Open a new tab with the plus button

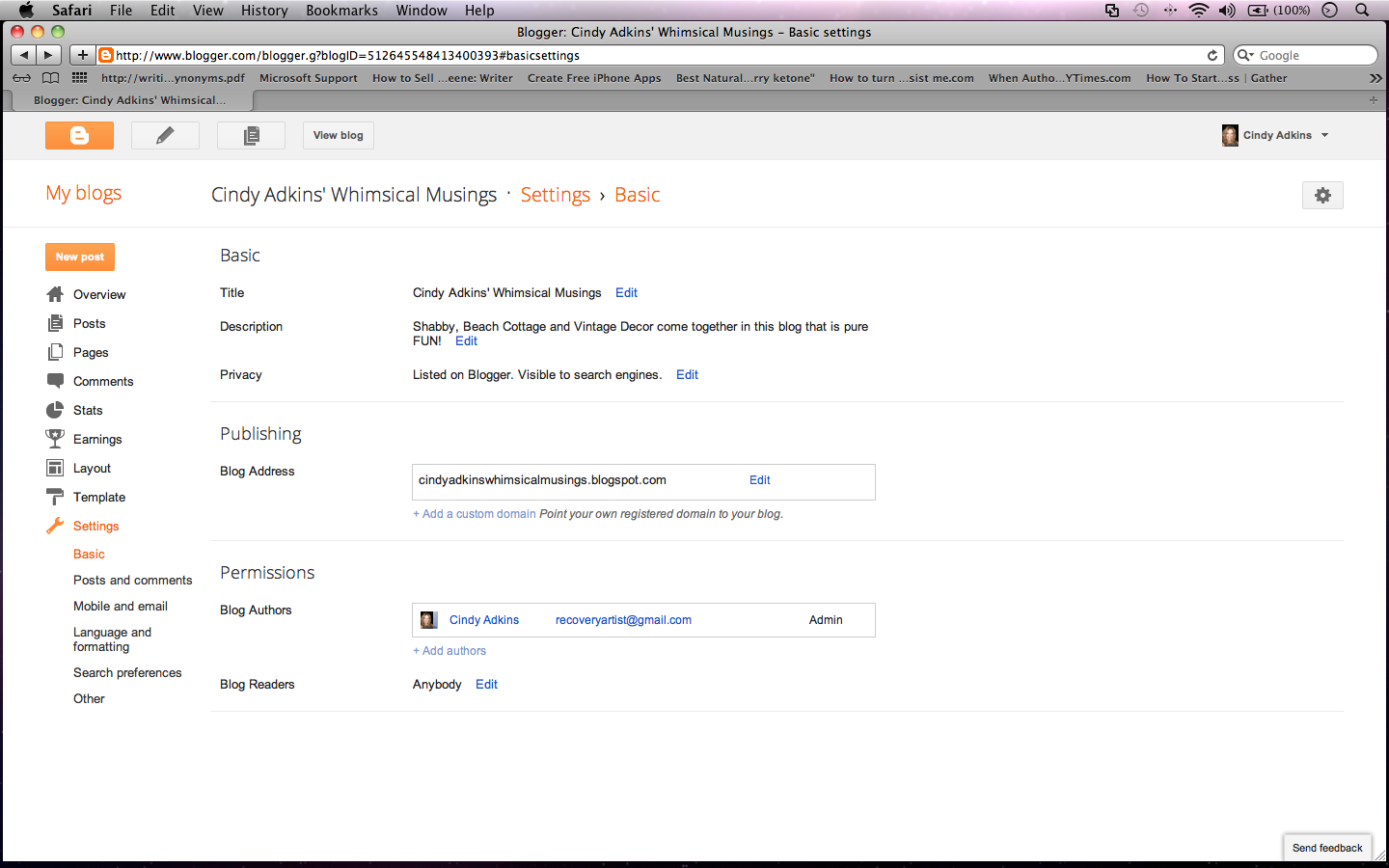(1374, 99)
